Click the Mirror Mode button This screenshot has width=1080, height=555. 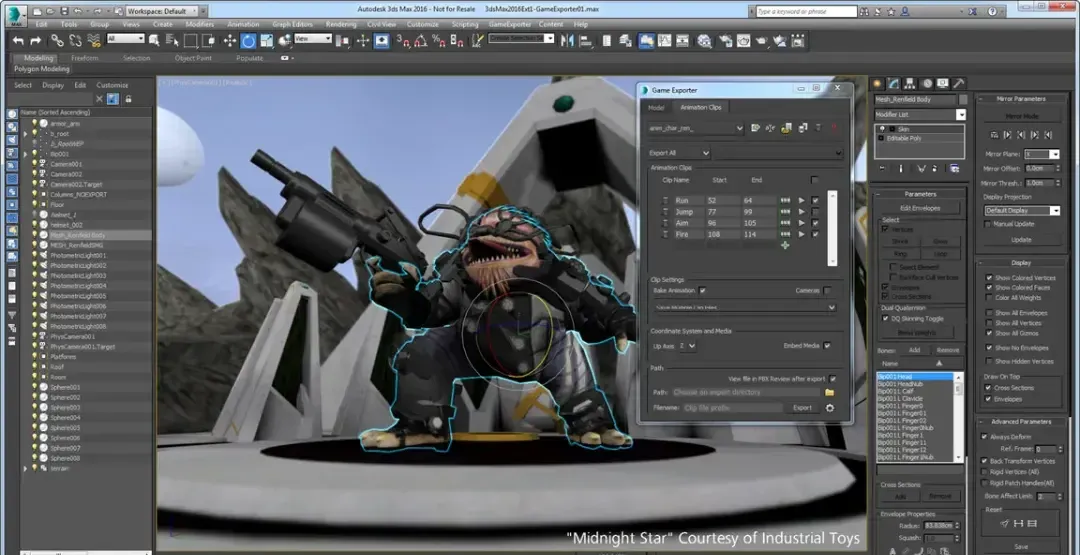tap(1022, 116)
